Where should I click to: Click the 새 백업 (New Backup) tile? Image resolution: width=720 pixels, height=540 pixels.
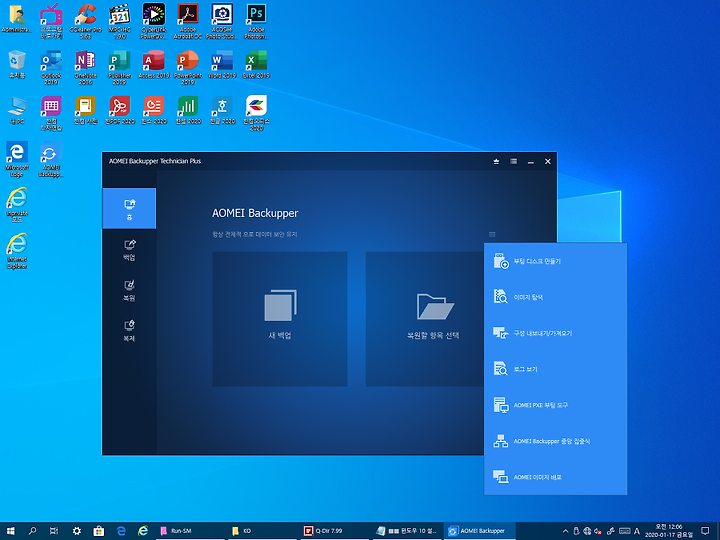(280, 319)
